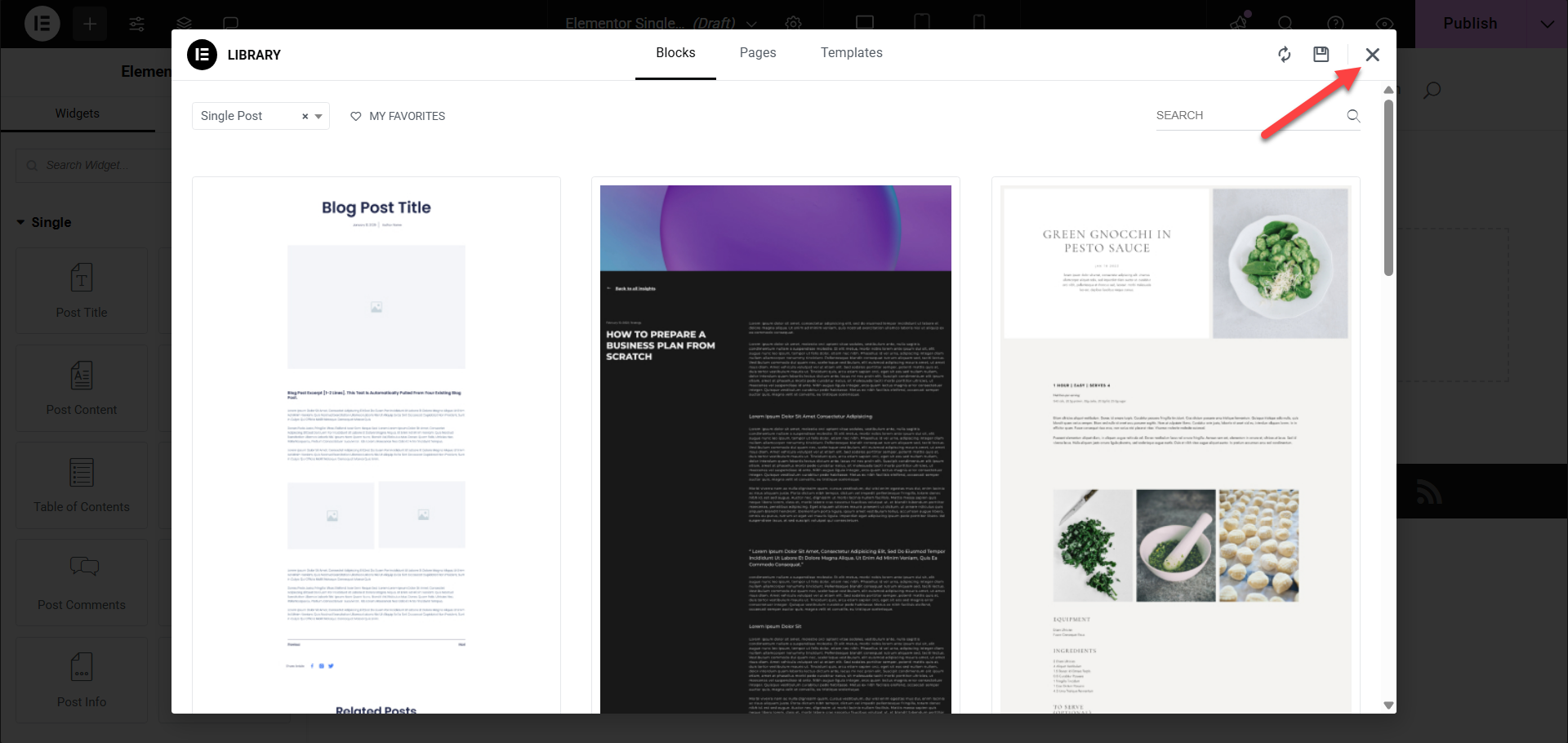
Task: Click the add element plus icon
Action: (90, 24)
